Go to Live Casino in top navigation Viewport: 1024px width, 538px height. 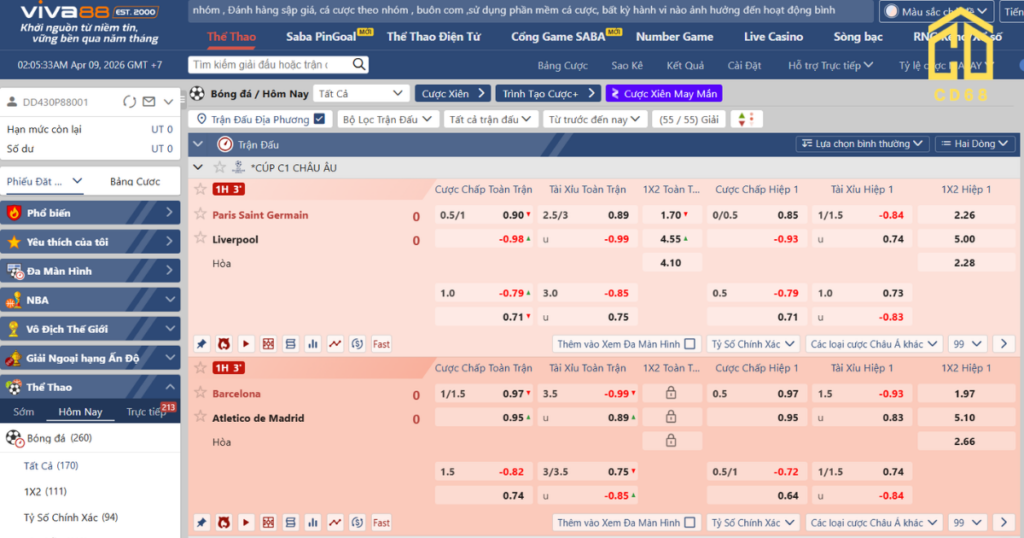[773, 37]
